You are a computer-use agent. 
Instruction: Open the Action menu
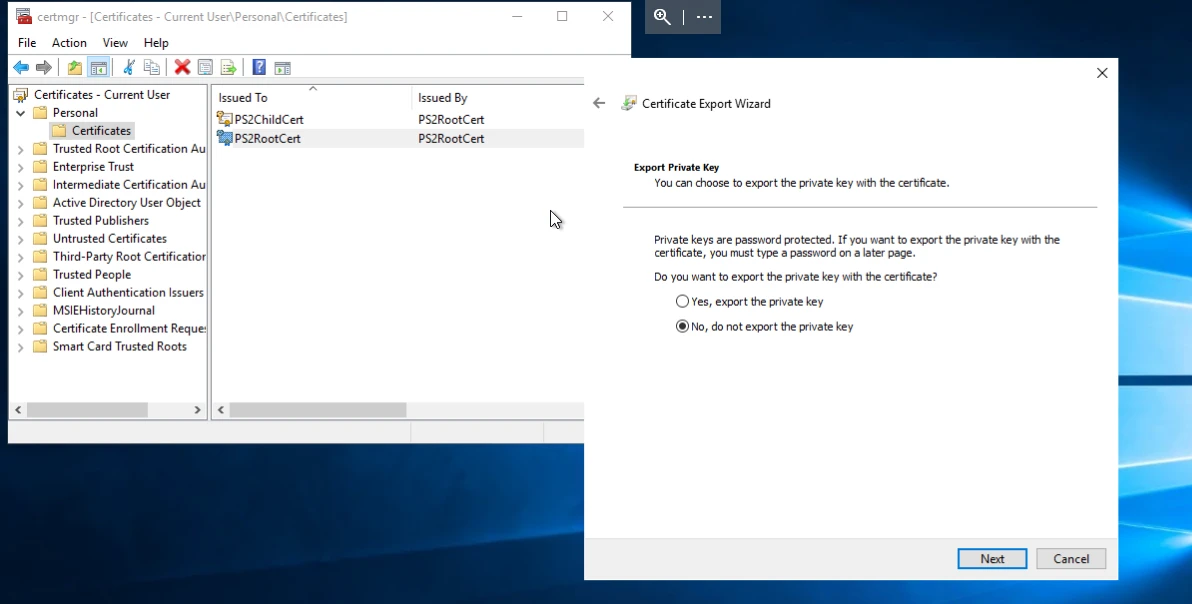coord(69,43)
